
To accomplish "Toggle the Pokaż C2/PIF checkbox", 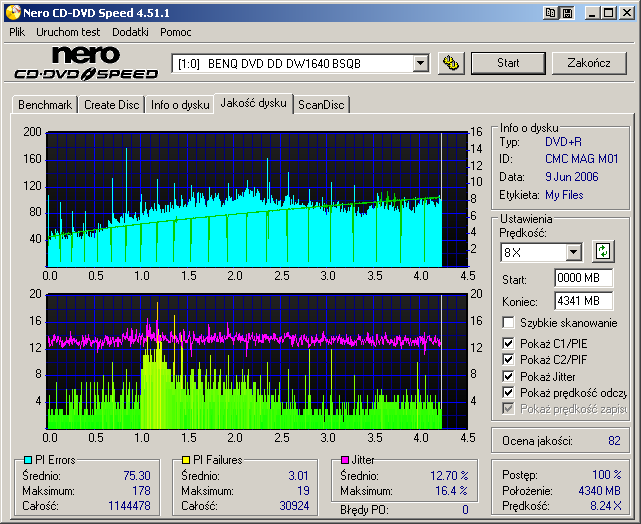I will coord(508,359).
